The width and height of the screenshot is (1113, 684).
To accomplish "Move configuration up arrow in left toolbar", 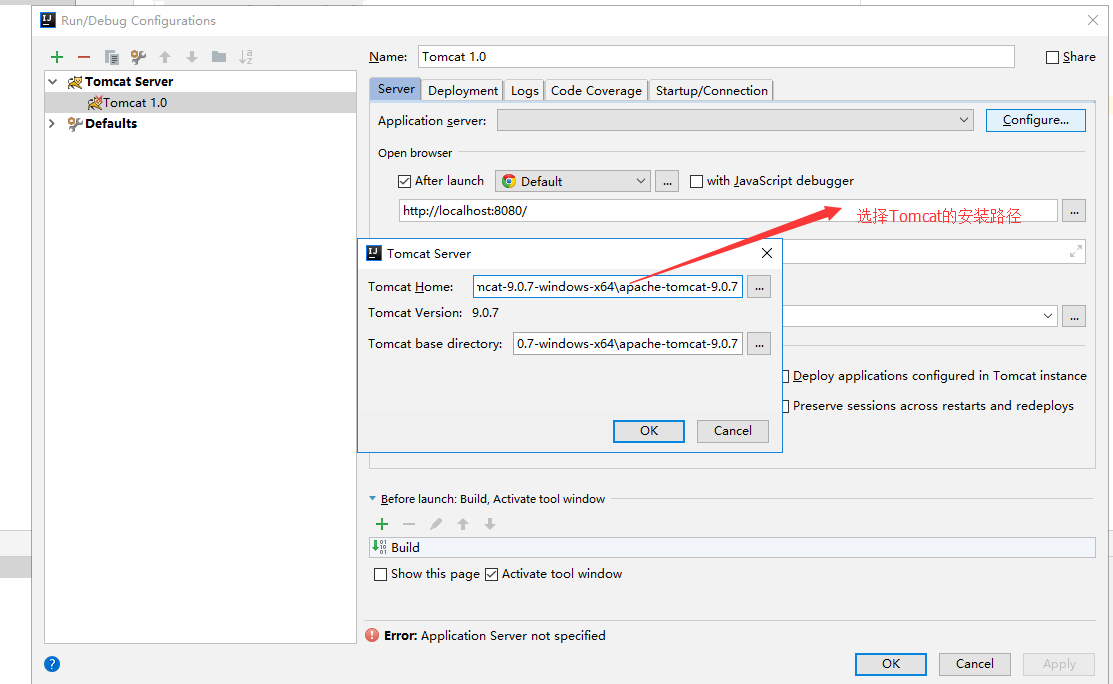I will pos(165,57).
